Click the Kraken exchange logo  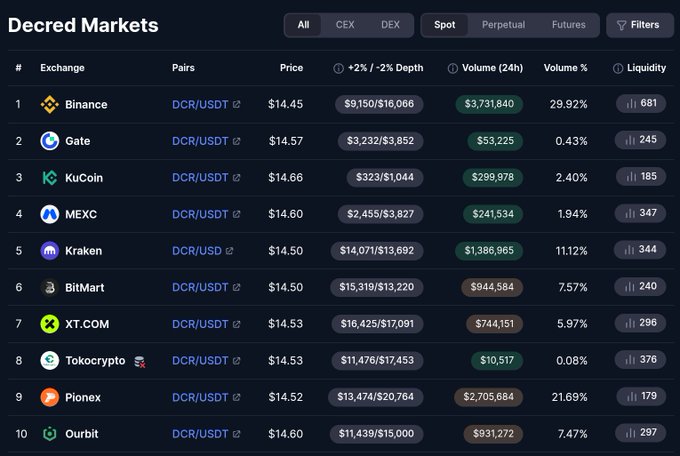pos(49,251)
